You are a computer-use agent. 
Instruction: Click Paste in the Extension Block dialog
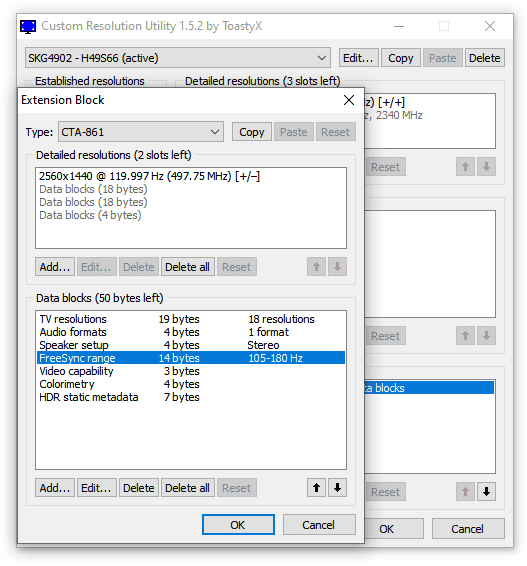pos(293,132)
